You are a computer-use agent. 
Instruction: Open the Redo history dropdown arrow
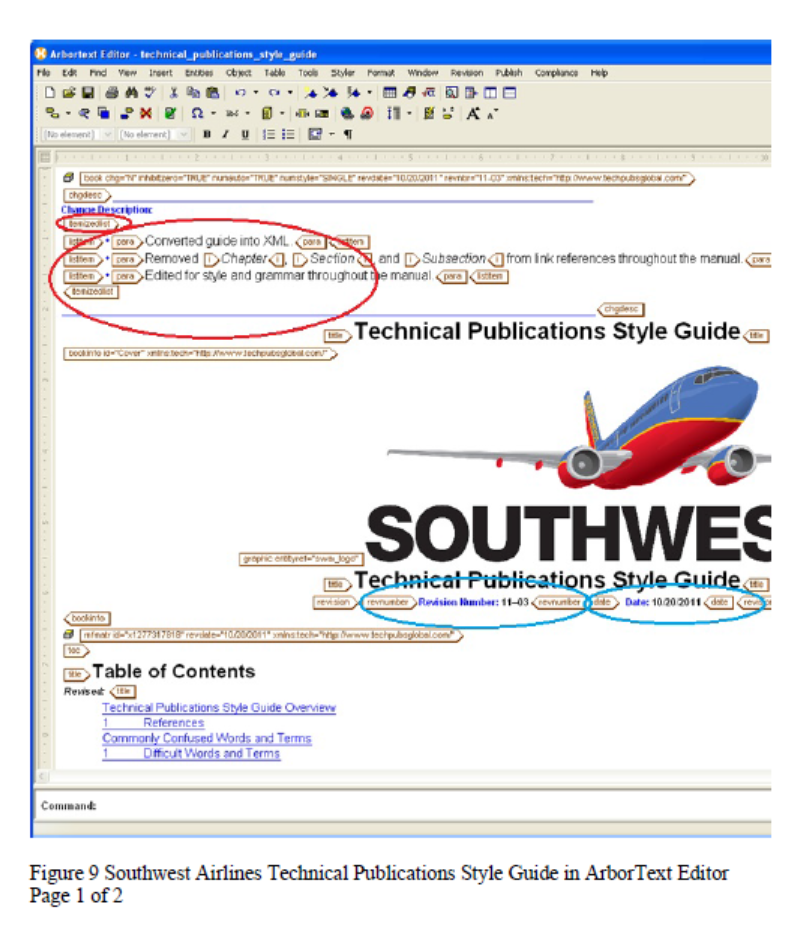coord(290,92)
